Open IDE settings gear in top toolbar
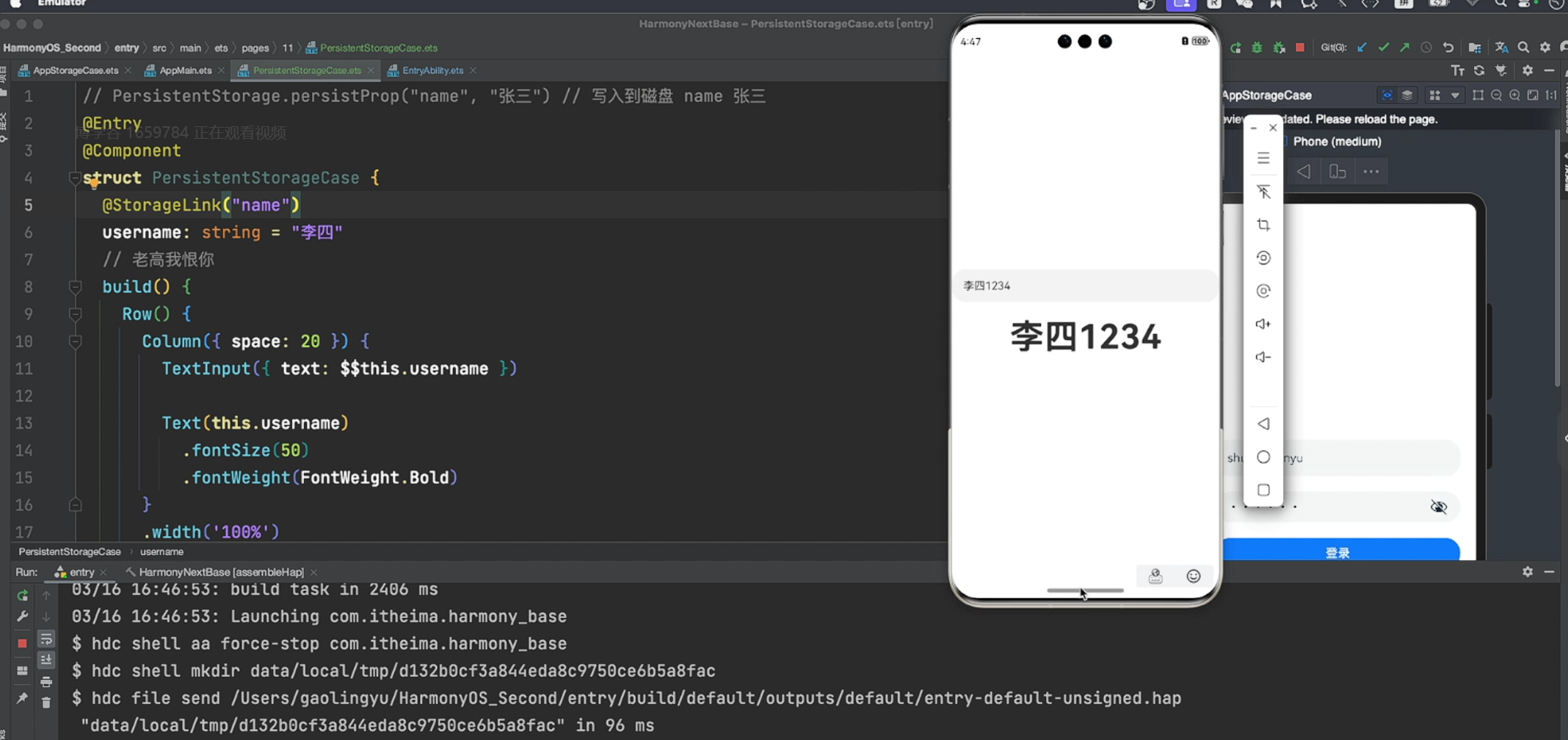This screenshot has width=1568, height=740. coord(1545,48)
